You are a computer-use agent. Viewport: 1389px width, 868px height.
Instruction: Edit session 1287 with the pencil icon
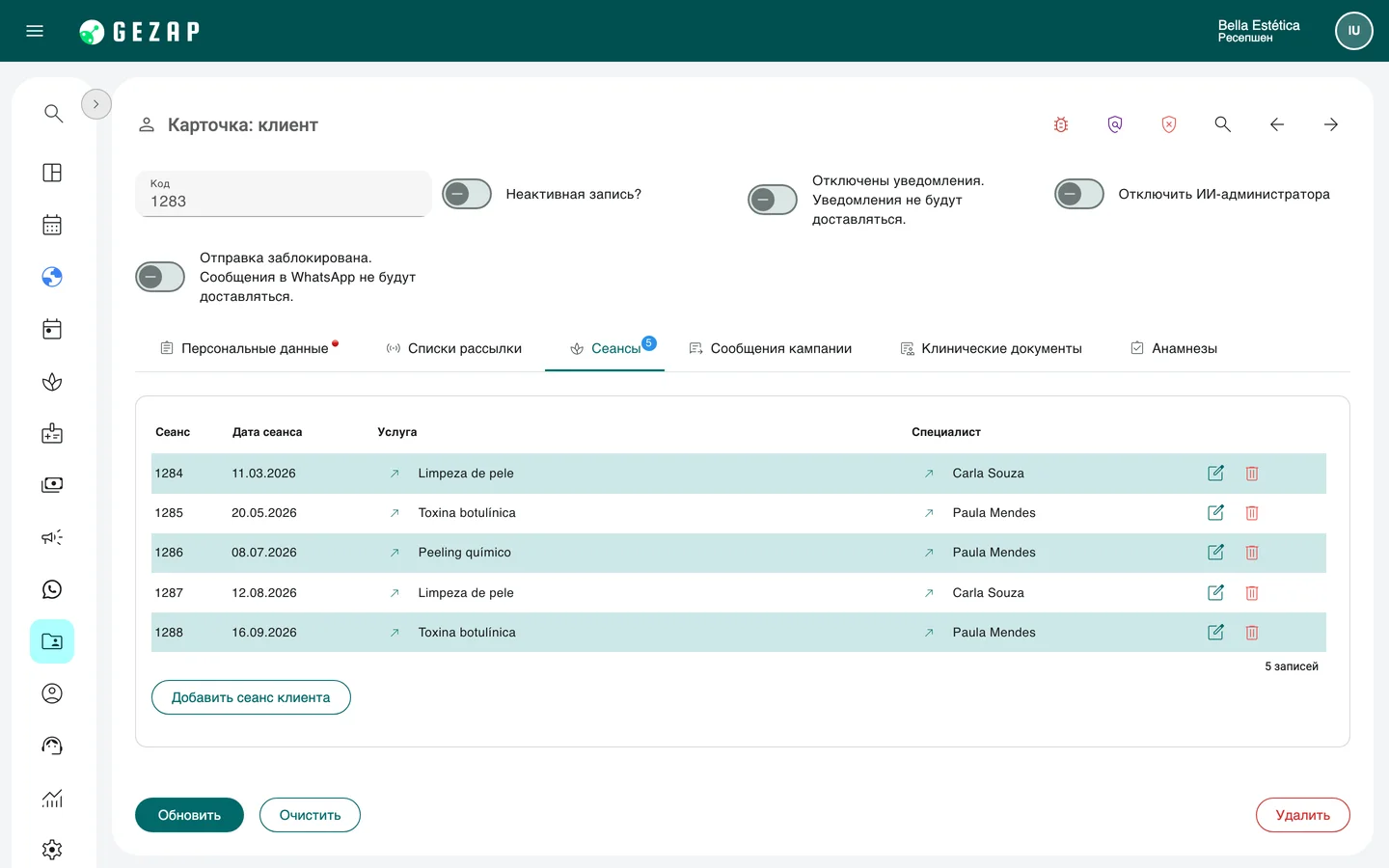click(1216, 593)
